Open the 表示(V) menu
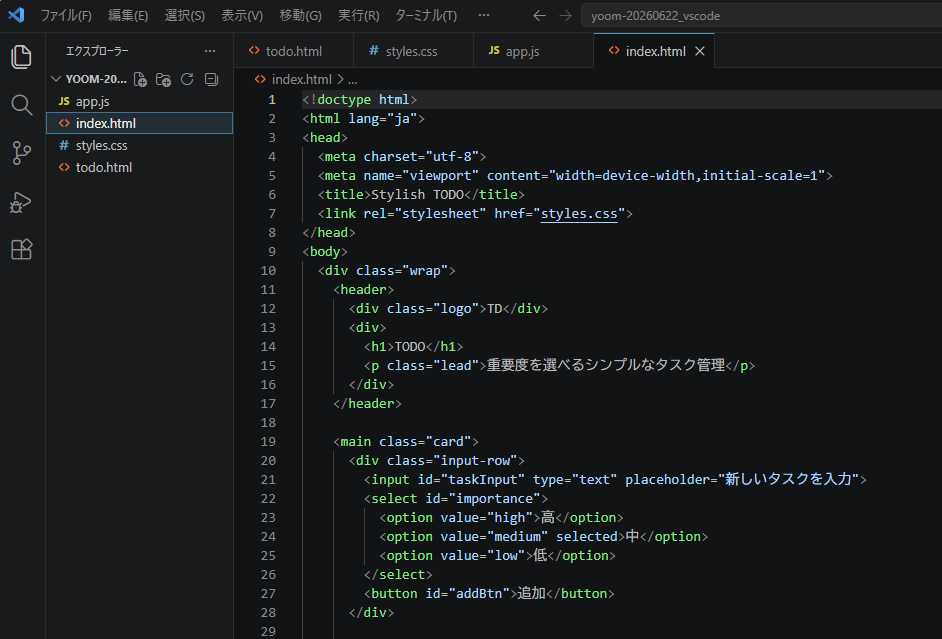This screenshot has width=942, height=639. (x=242, y=16)
